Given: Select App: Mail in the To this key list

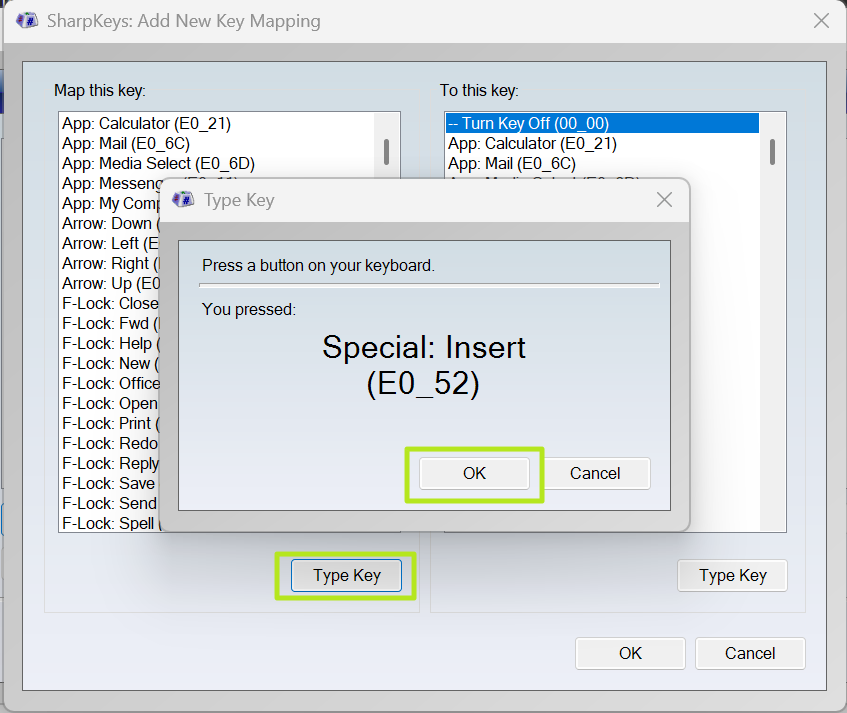Looking at the screenshot, I should [510, 163].
